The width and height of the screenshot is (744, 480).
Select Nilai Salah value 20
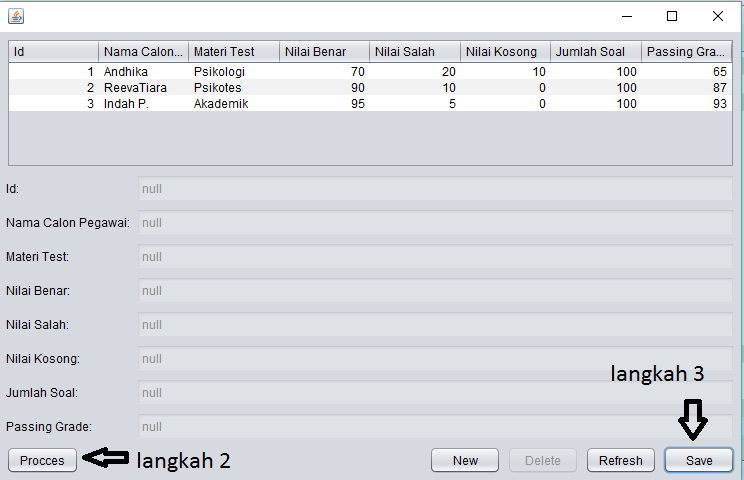click(415, 72)
